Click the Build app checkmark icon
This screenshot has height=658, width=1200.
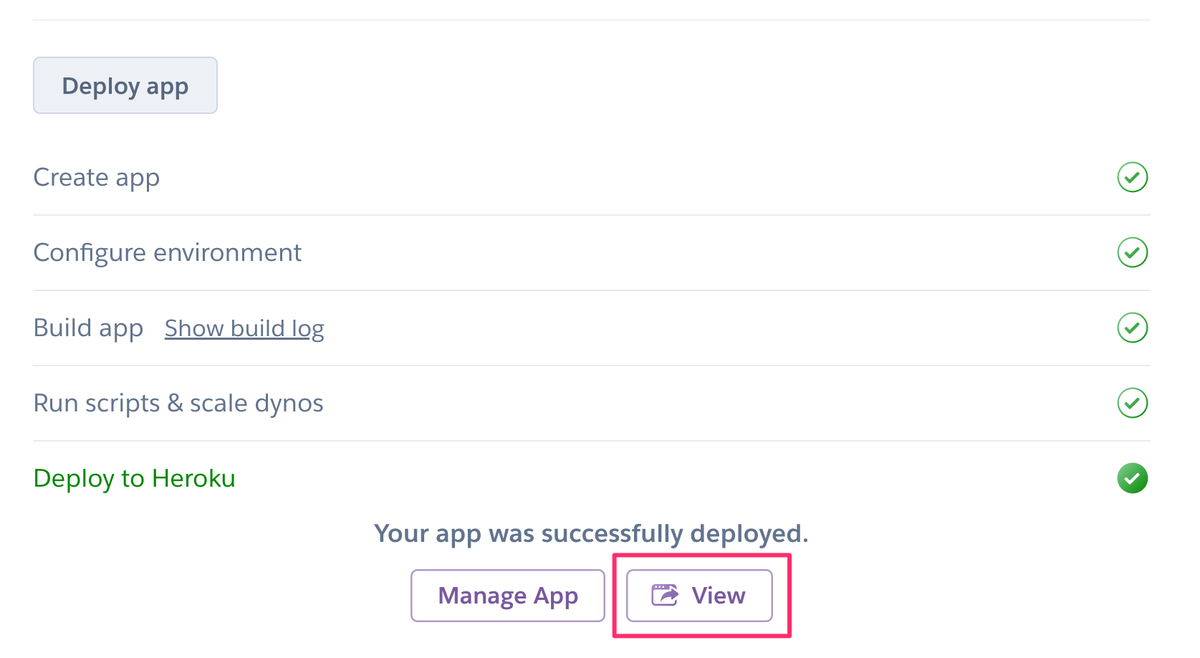pyautogui.click(x=1132, y=328)
